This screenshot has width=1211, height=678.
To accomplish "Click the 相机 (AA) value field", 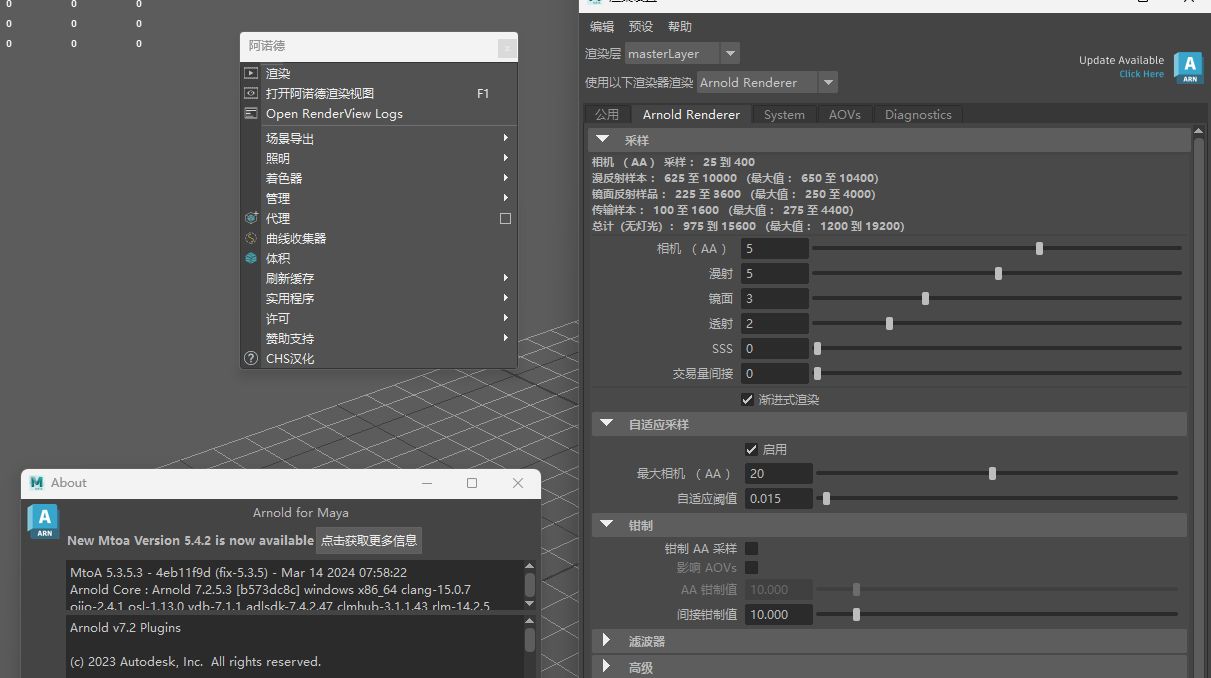I will click(x=775, y=248).
